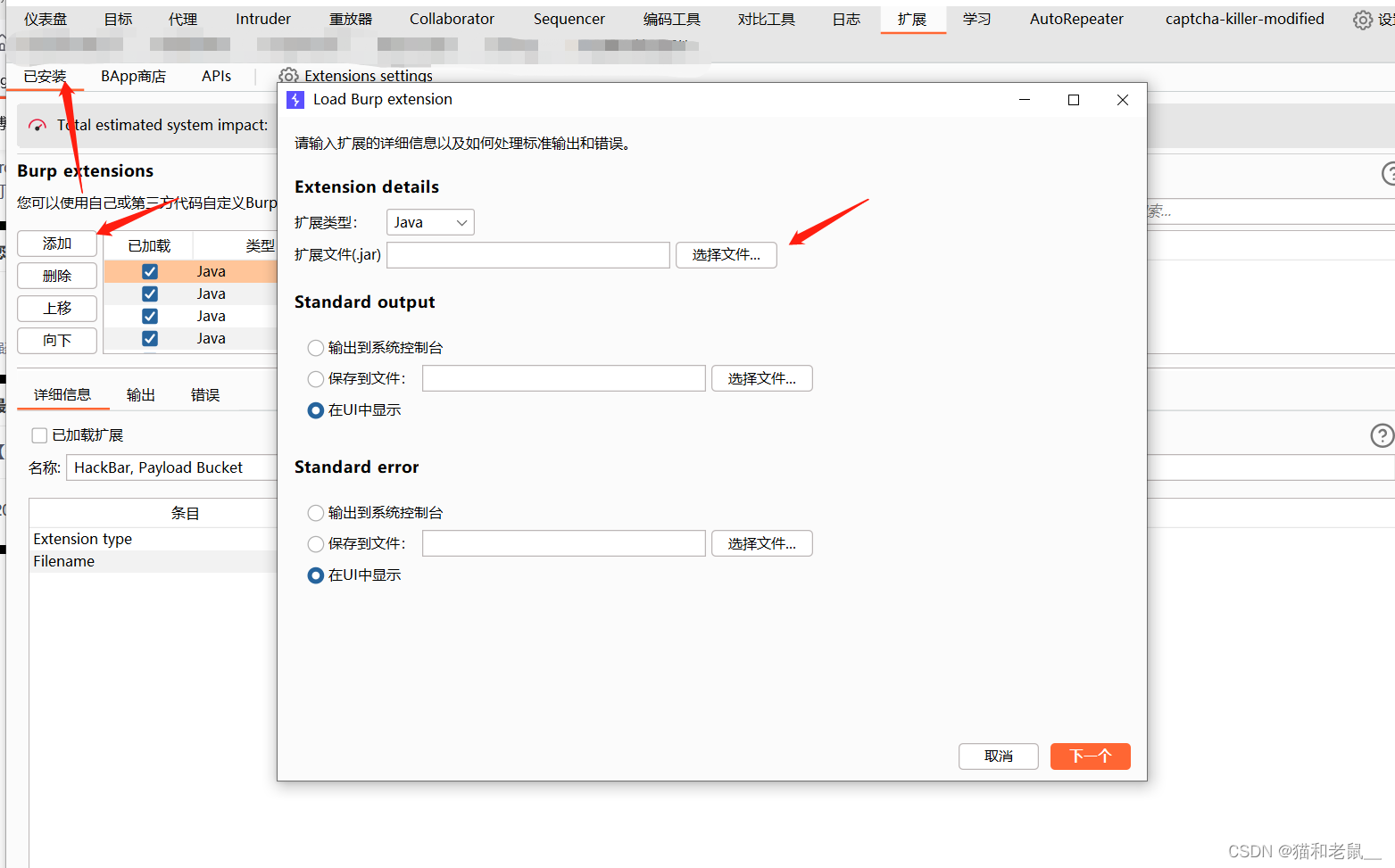This screenshot has width=1395, height=868.
Task: Show the extension 错误 tab
Action: coord(205,395)
